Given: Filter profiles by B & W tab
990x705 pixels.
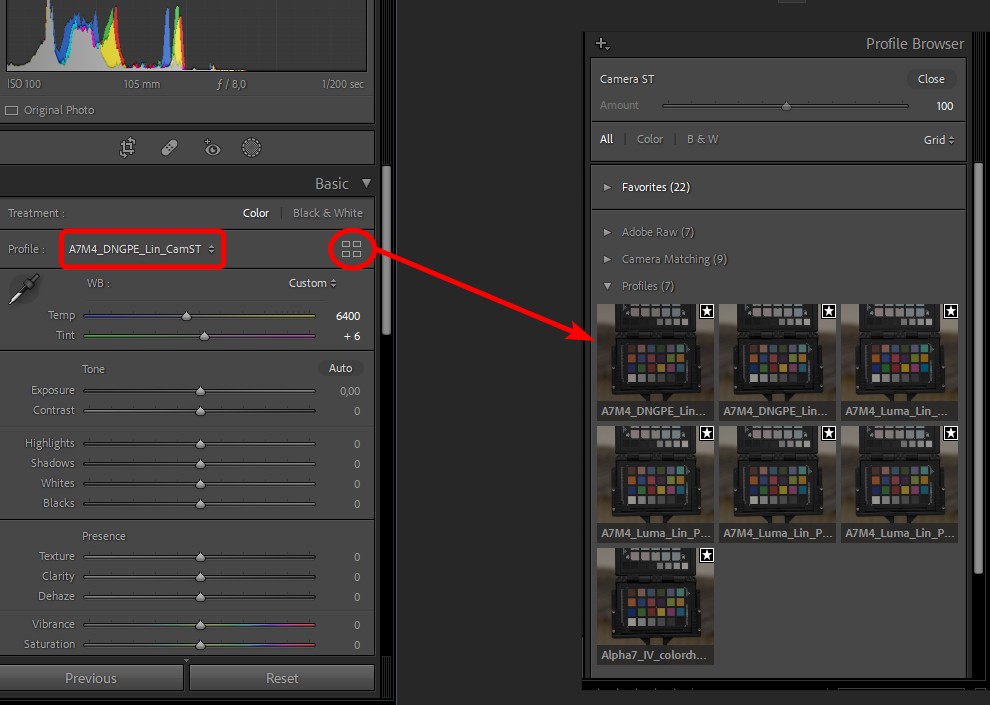Looking at the screenshot, I should pos(702,139).
